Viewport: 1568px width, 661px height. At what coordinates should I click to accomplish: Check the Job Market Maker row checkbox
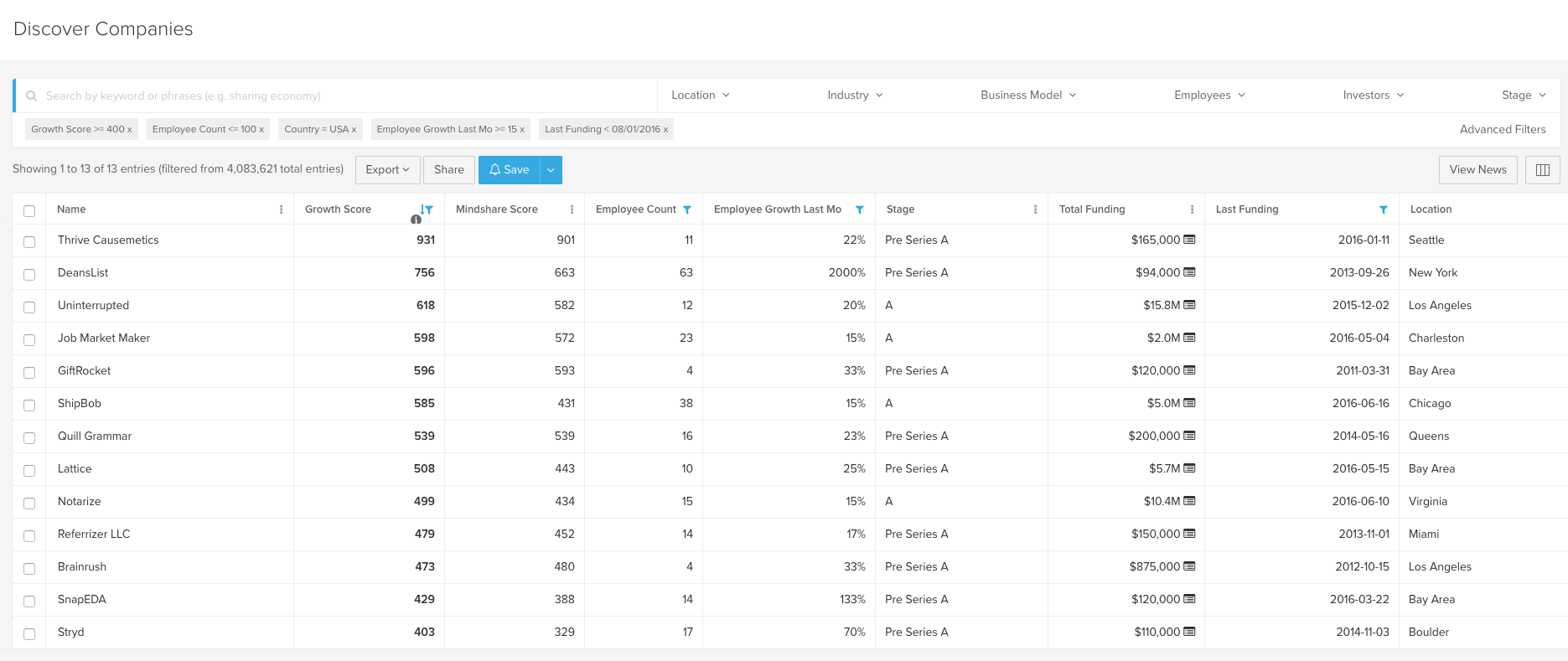[x=29, y=339]
